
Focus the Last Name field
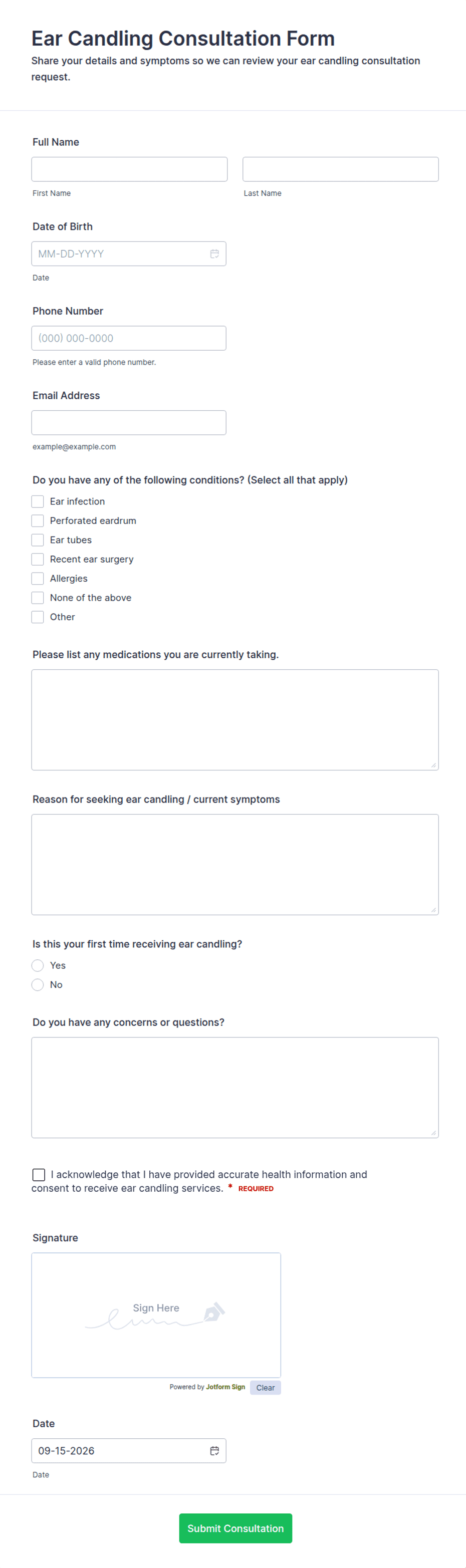341,169
